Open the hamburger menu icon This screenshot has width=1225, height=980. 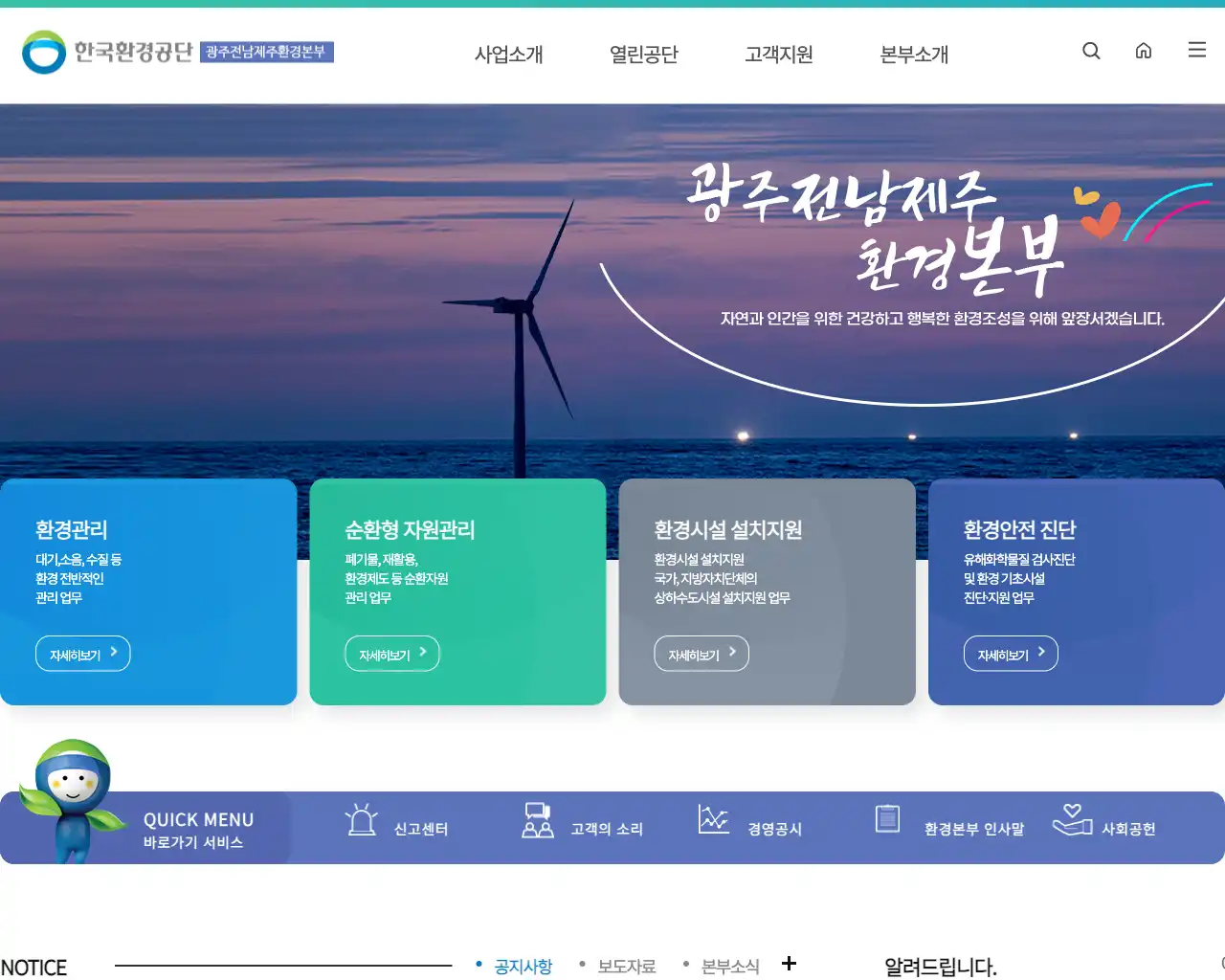[1196, 50]
